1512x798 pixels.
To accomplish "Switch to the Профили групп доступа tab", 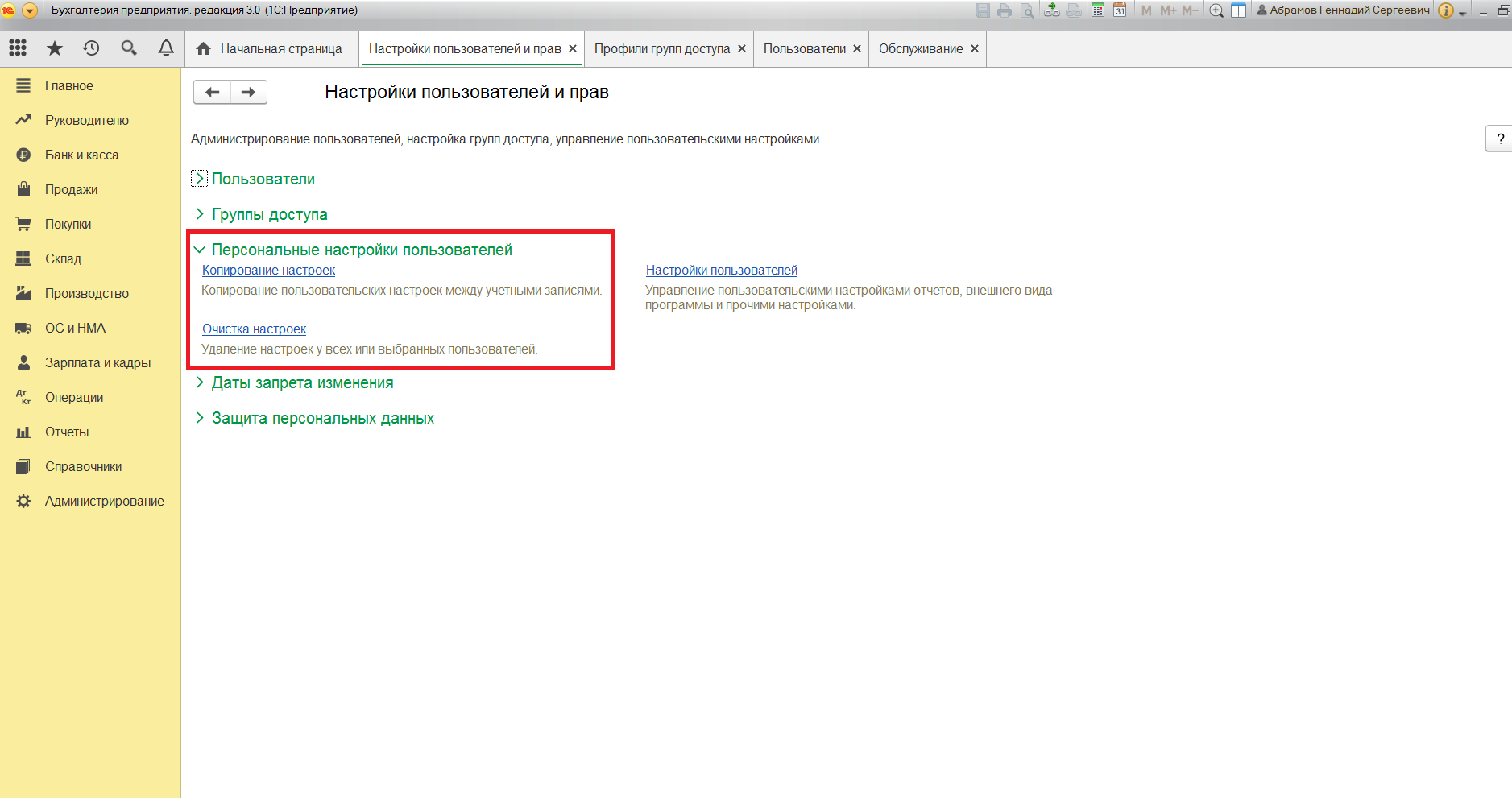I will (661, 48).
